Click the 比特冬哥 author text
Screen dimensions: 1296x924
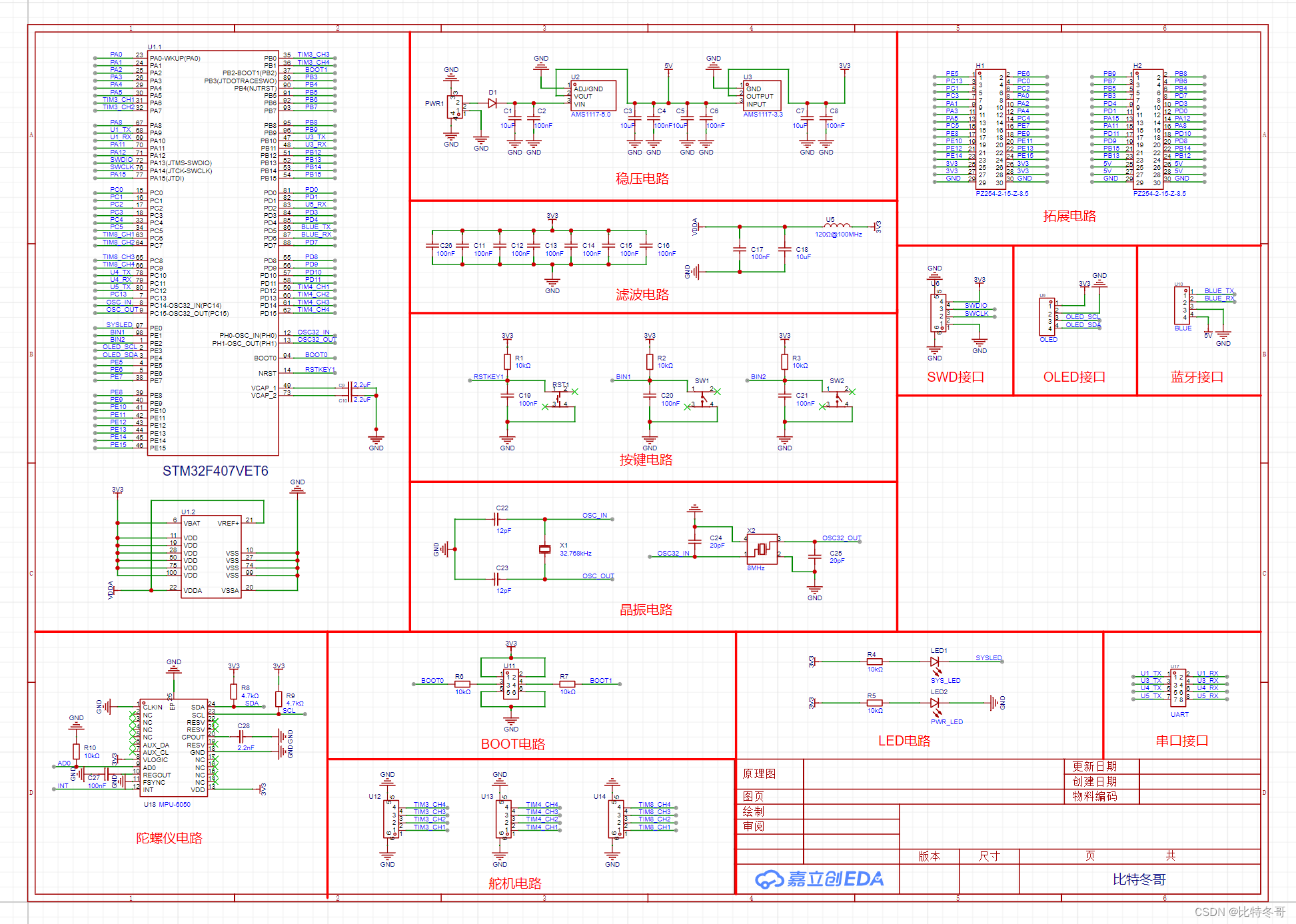[x=1139, y=879]
